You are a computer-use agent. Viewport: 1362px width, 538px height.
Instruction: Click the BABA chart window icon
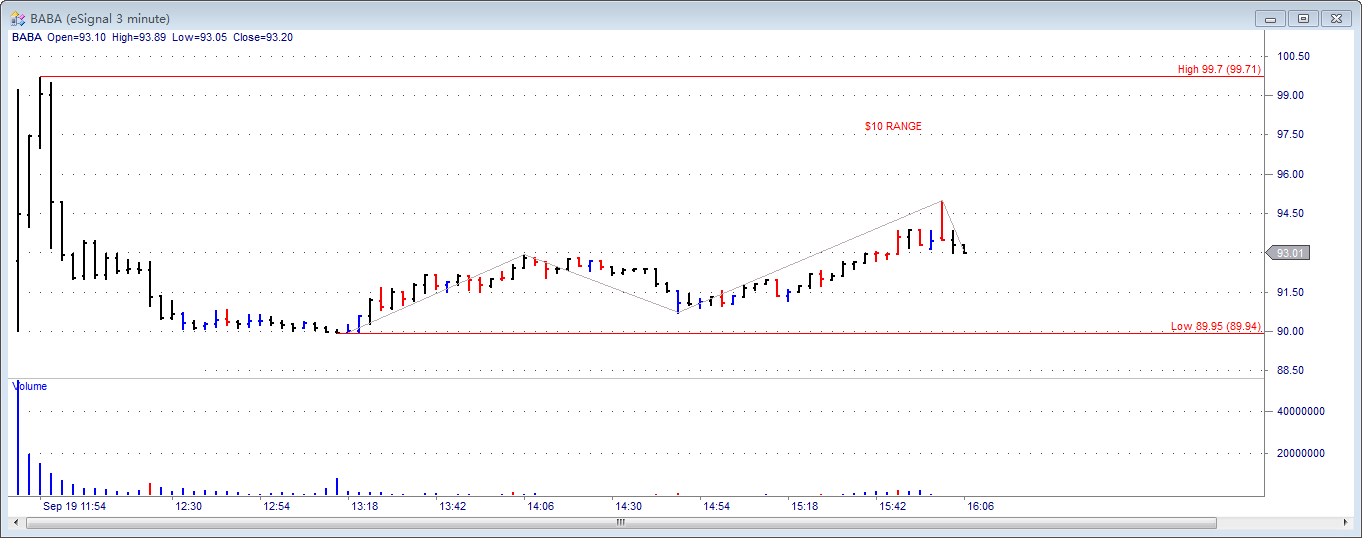[x=18, y=18]
